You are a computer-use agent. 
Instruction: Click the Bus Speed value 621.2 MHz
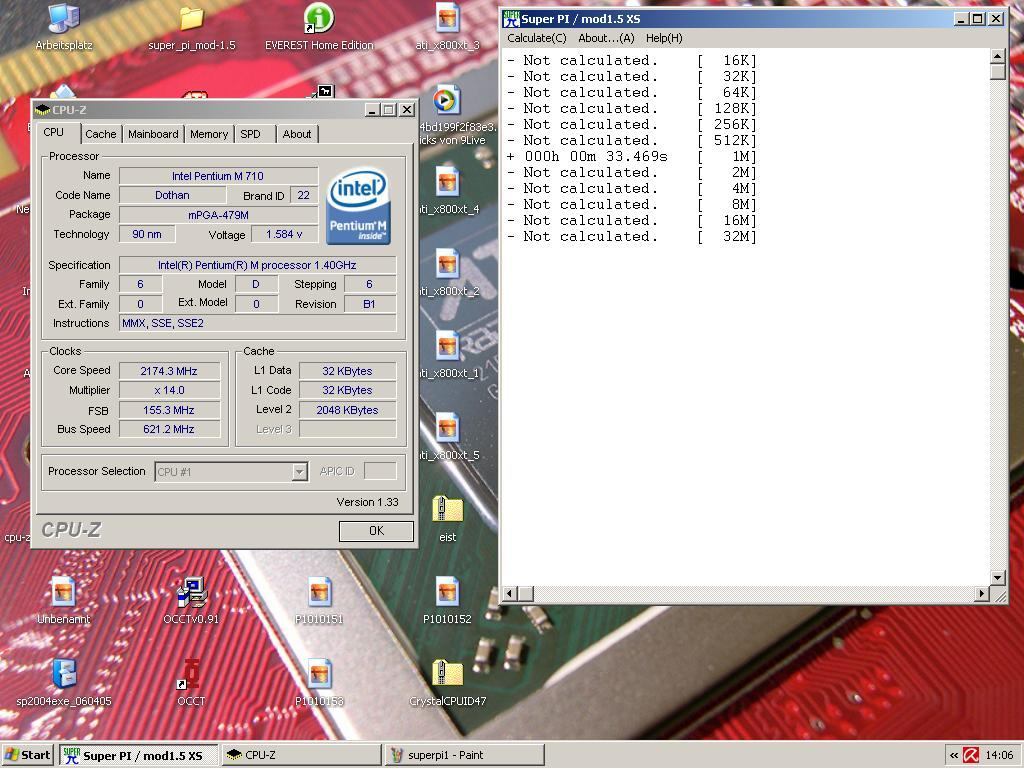(x=169, y=429)
